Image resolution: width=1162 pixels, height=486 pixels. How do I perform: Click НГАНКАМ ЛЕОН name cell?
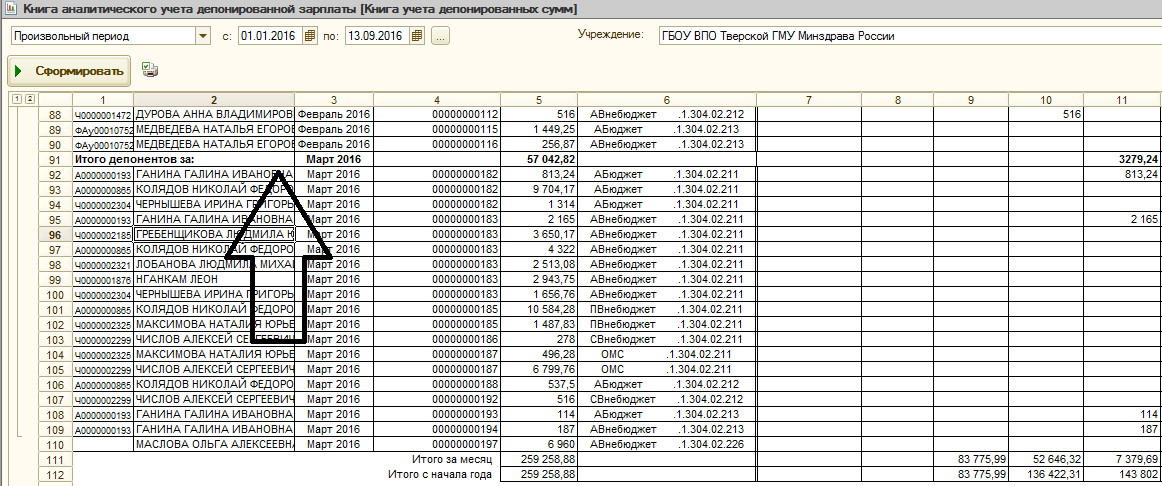pyautogui.click(x=213, y=279)
